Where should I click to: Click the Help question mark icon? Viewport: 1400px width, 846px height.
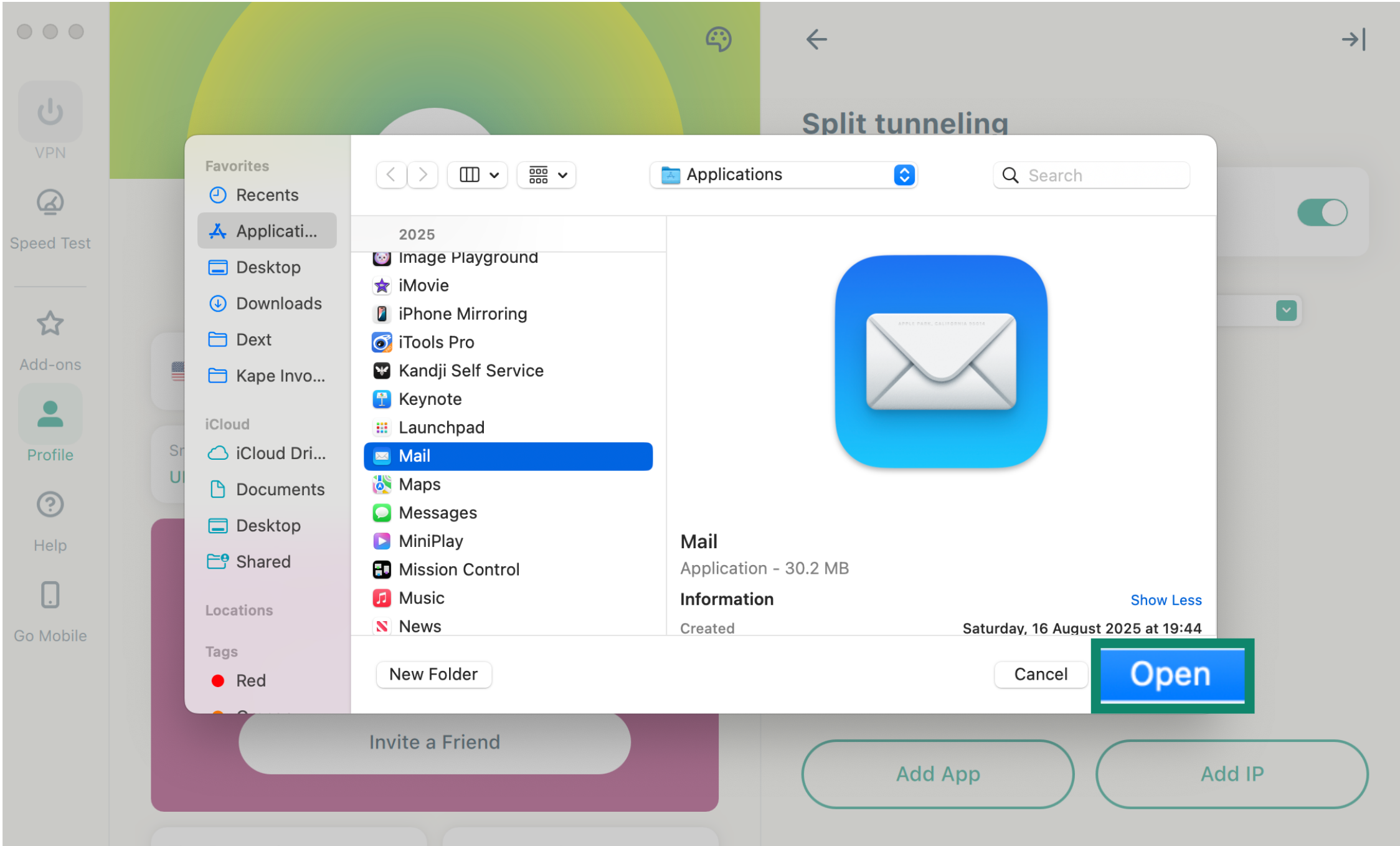coord(50,505)
